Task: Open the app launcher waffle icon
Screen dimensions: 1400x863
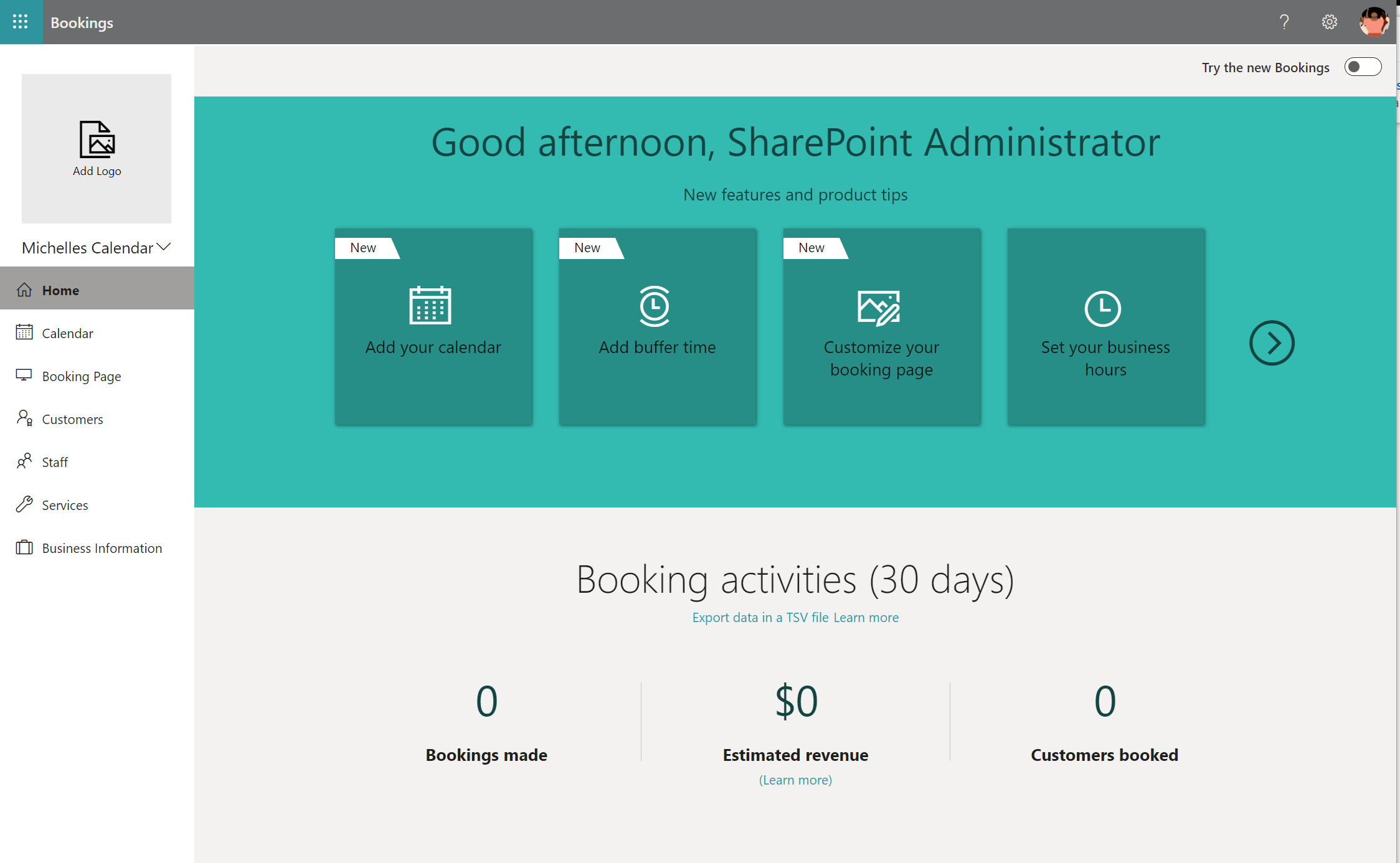Action: pos(21,22)
